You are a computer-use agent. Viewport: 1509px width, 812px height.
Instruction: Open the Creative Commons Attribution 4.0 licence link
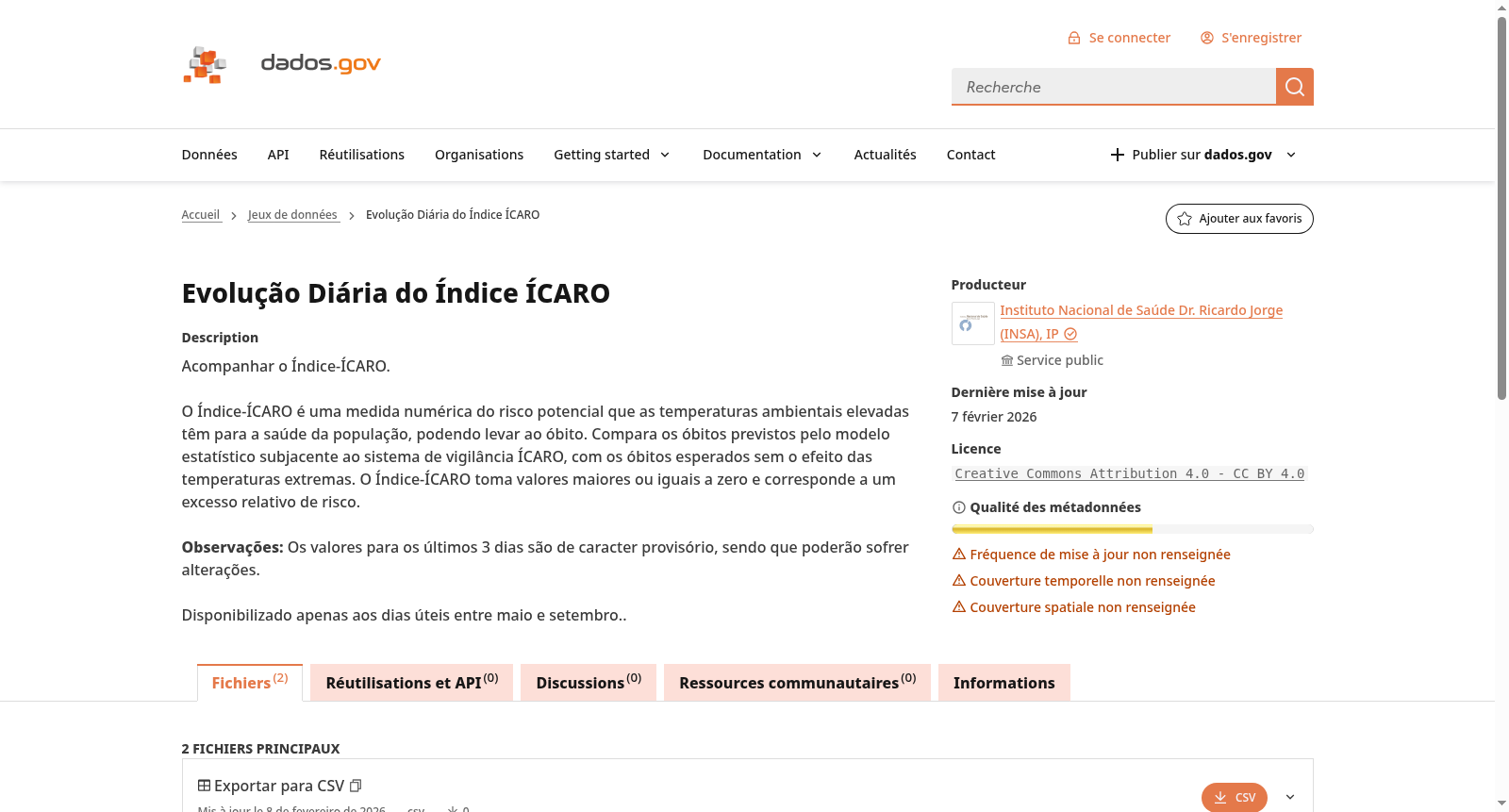[1130, 473]
